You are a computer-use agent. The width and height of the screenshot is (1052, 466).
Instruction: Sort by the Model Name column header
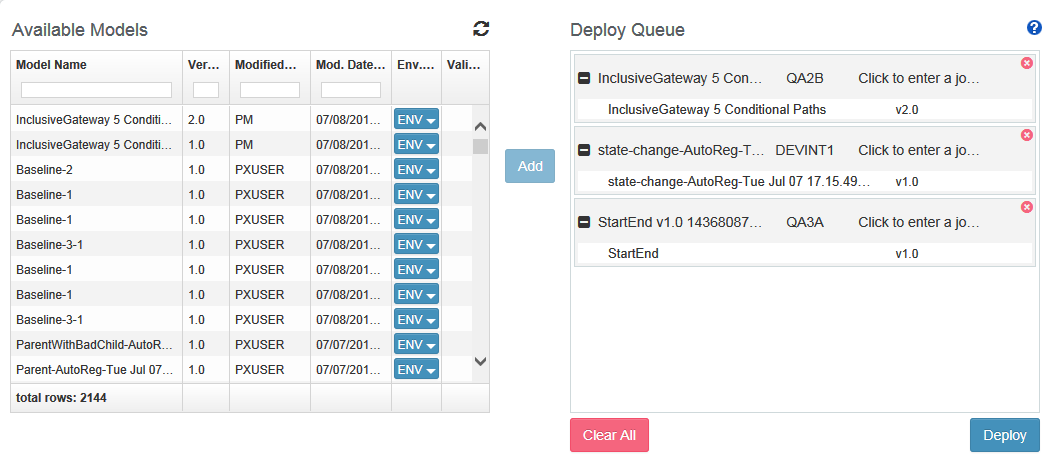point(51,65)
